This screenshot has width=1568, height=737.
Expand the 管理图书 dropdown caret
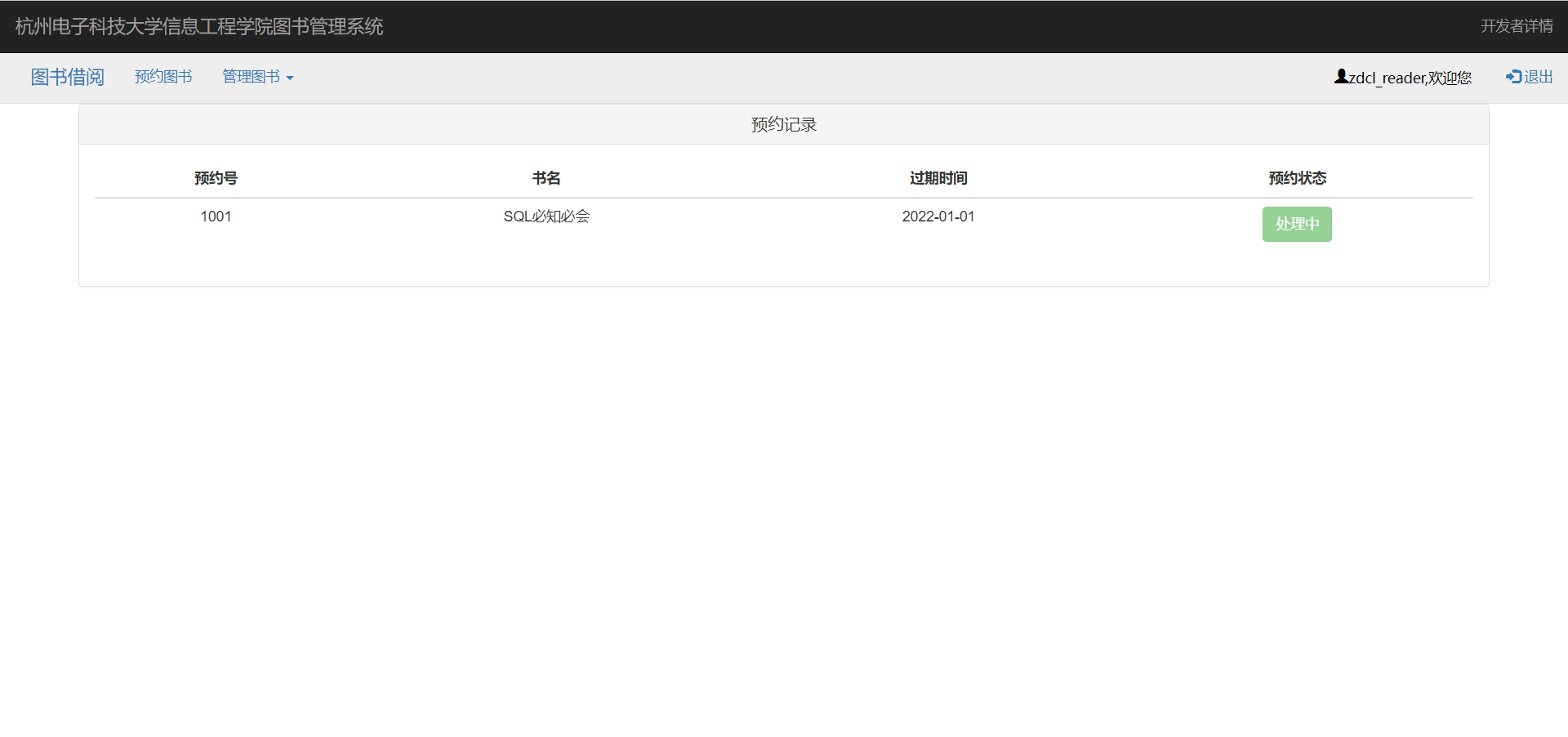pos(290,78)
